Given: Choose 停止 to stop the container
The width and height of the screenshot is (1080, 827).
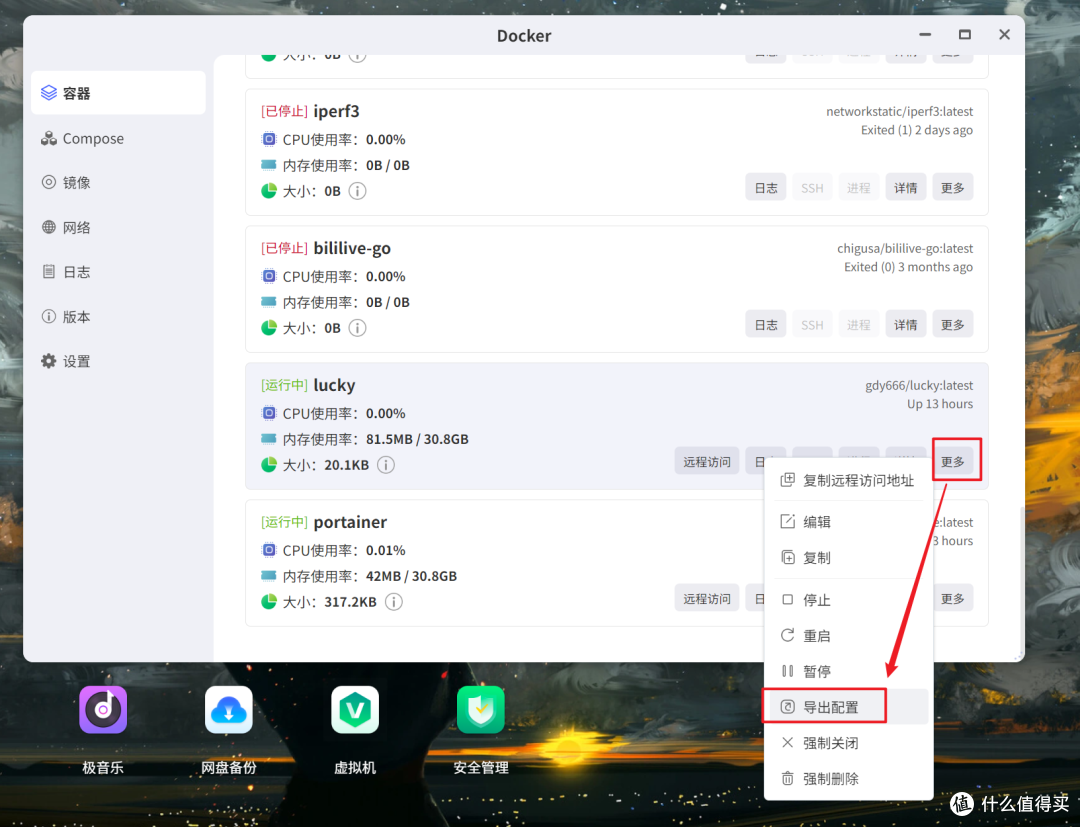Looking at the screenshot, I should point(849,600).
